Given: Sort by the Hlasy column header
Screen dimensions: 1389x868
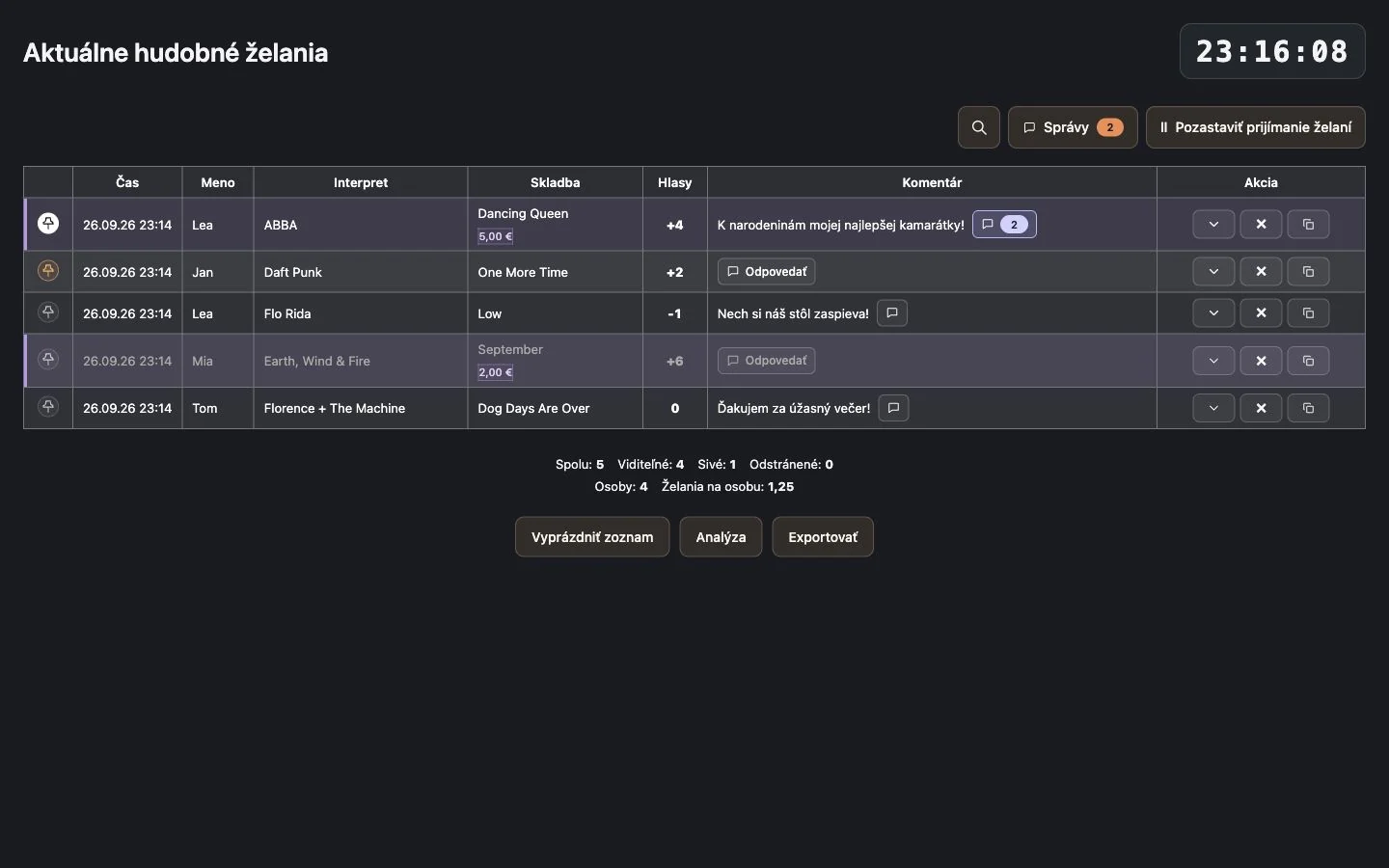Looking at the screenshot, I should tap(675, 182).
